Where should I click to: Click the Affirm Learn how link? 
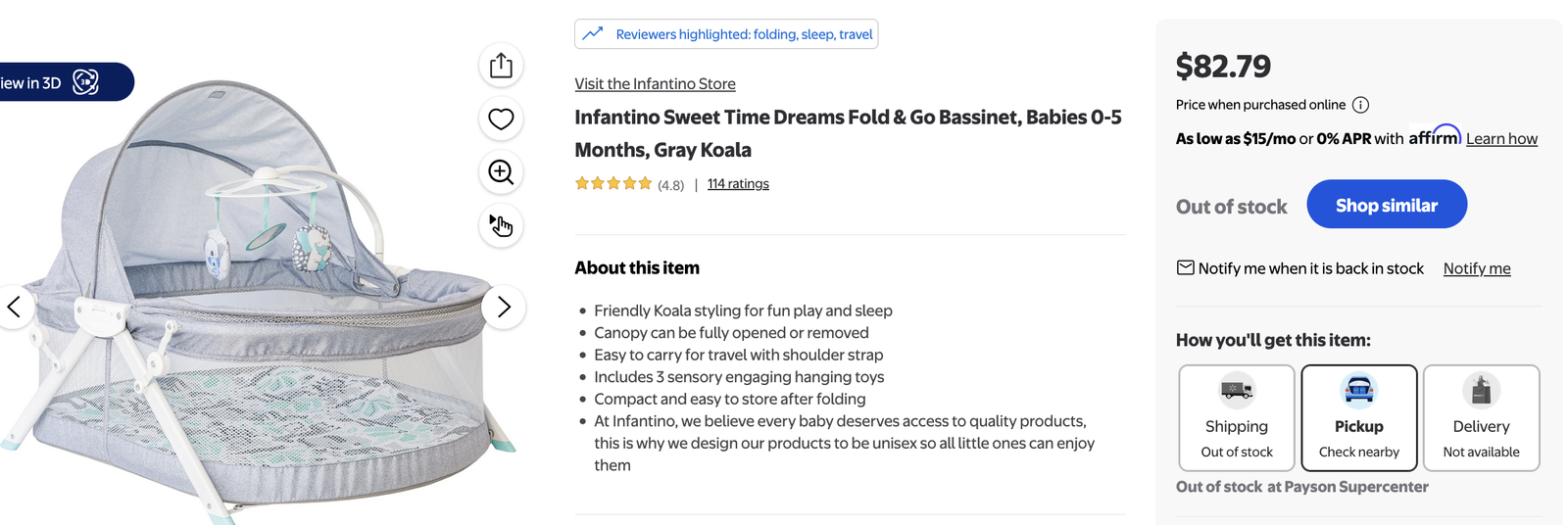click(1501, 139)
